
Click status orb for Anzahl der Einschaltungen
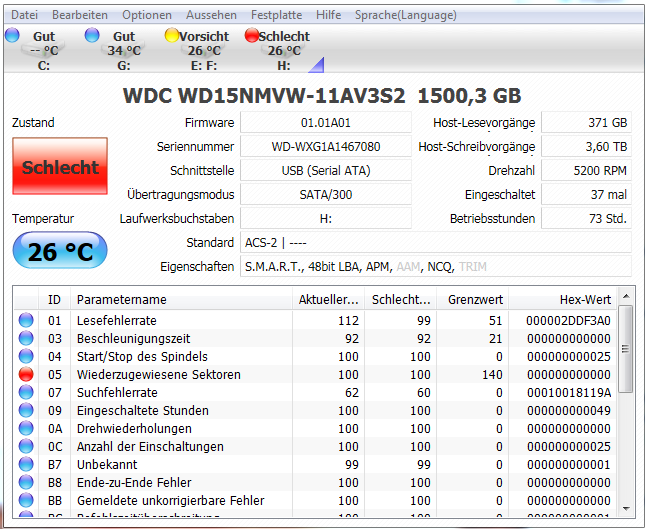[26, 446]
